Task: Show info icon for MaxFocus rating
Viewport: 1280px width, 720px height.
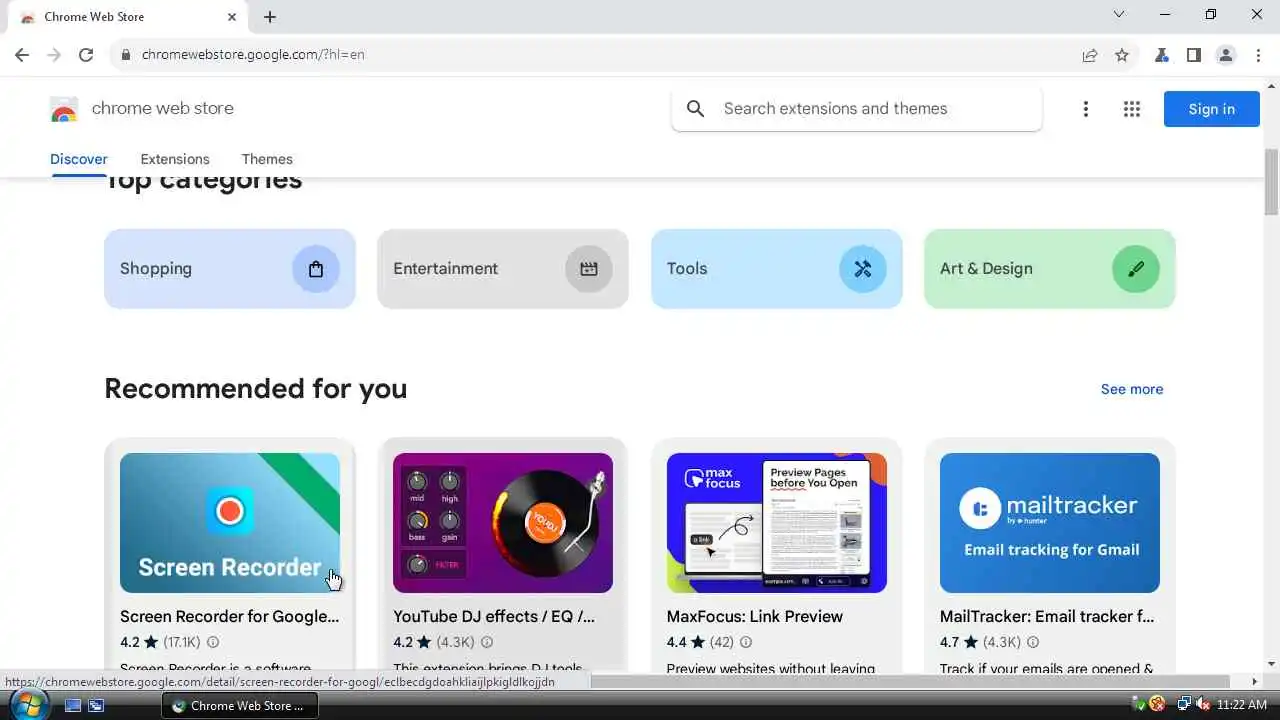Action: point(745,642)
